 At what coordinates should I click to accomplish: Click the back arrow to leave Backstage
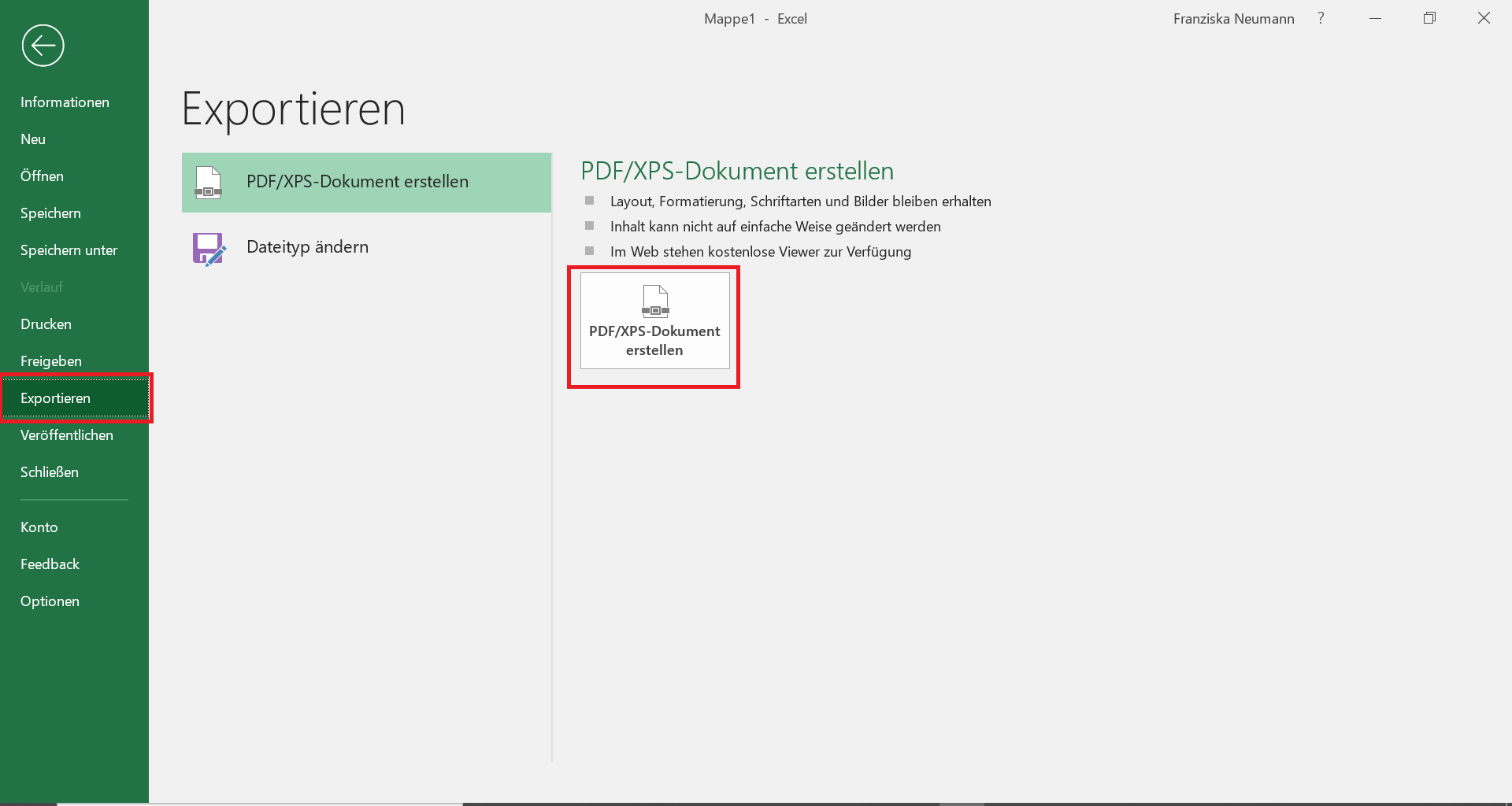tap(43, 46)
